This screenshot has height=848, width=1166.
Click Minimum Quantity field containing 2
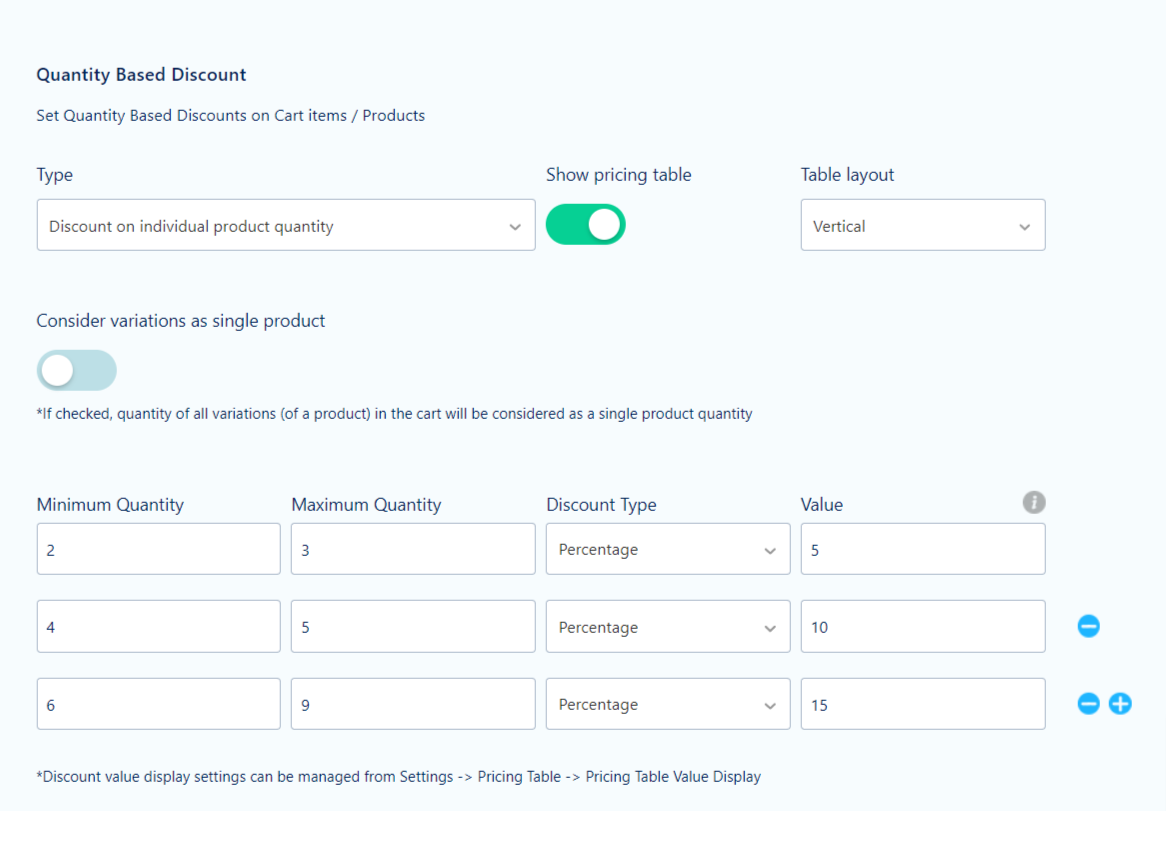[158, 550]
